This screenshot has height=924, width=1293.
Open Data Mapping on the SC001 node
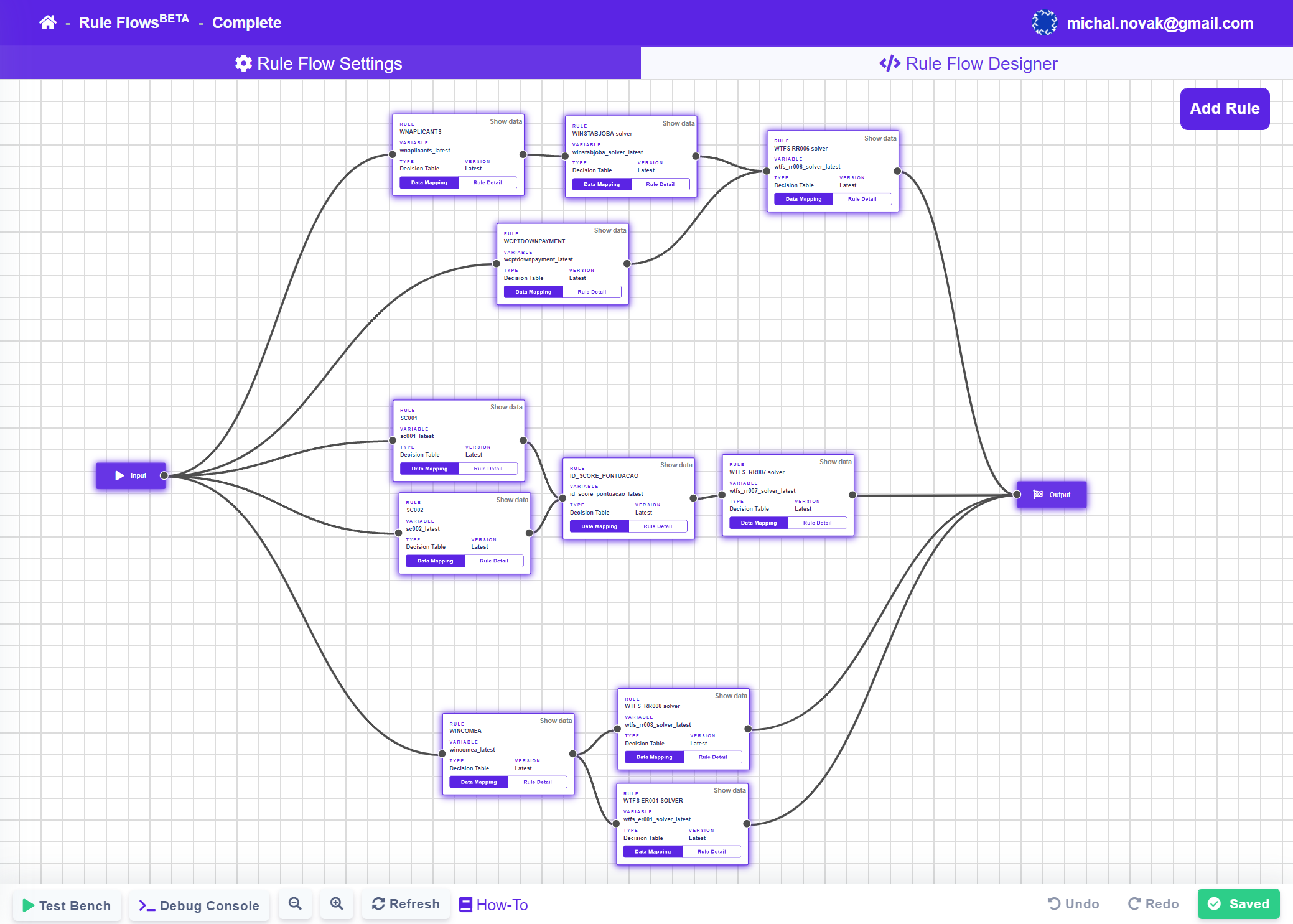pyautogui.click(x=429, y=468)
